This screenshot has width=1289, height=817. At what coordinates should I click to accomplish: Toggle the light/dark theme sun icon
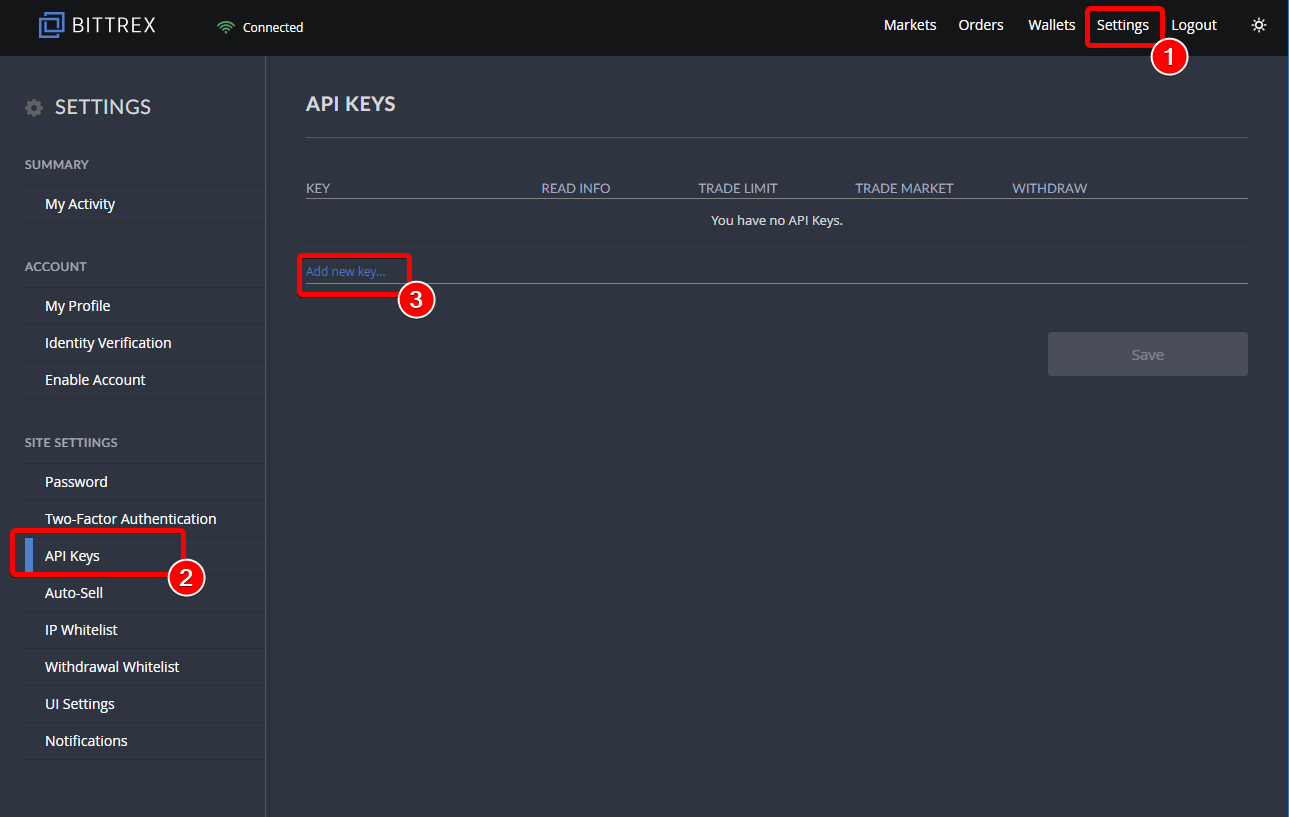pos(1259,25)
